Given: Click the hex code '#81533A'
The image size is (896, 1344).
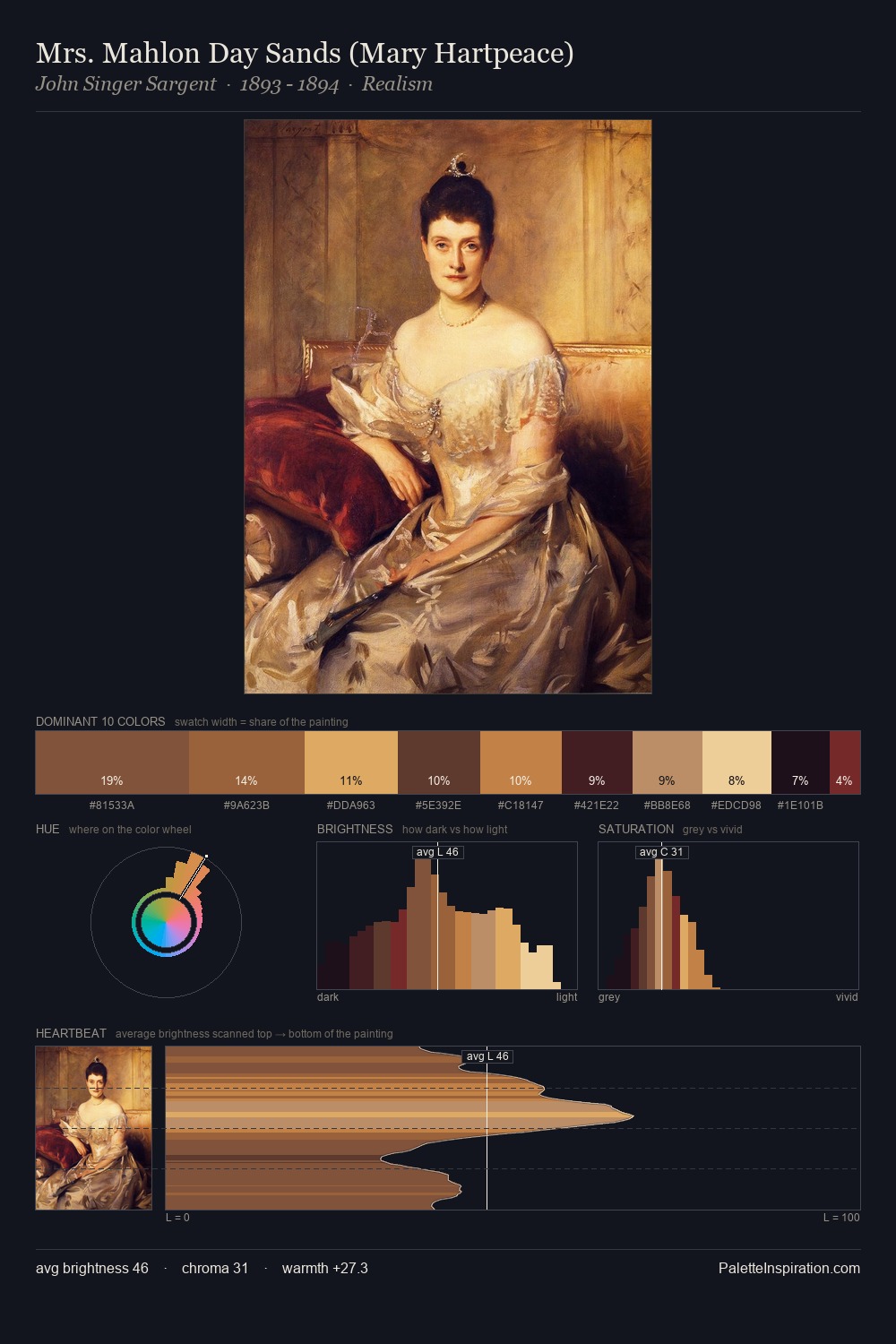Looking at the screenshot, I should [112, 806].
